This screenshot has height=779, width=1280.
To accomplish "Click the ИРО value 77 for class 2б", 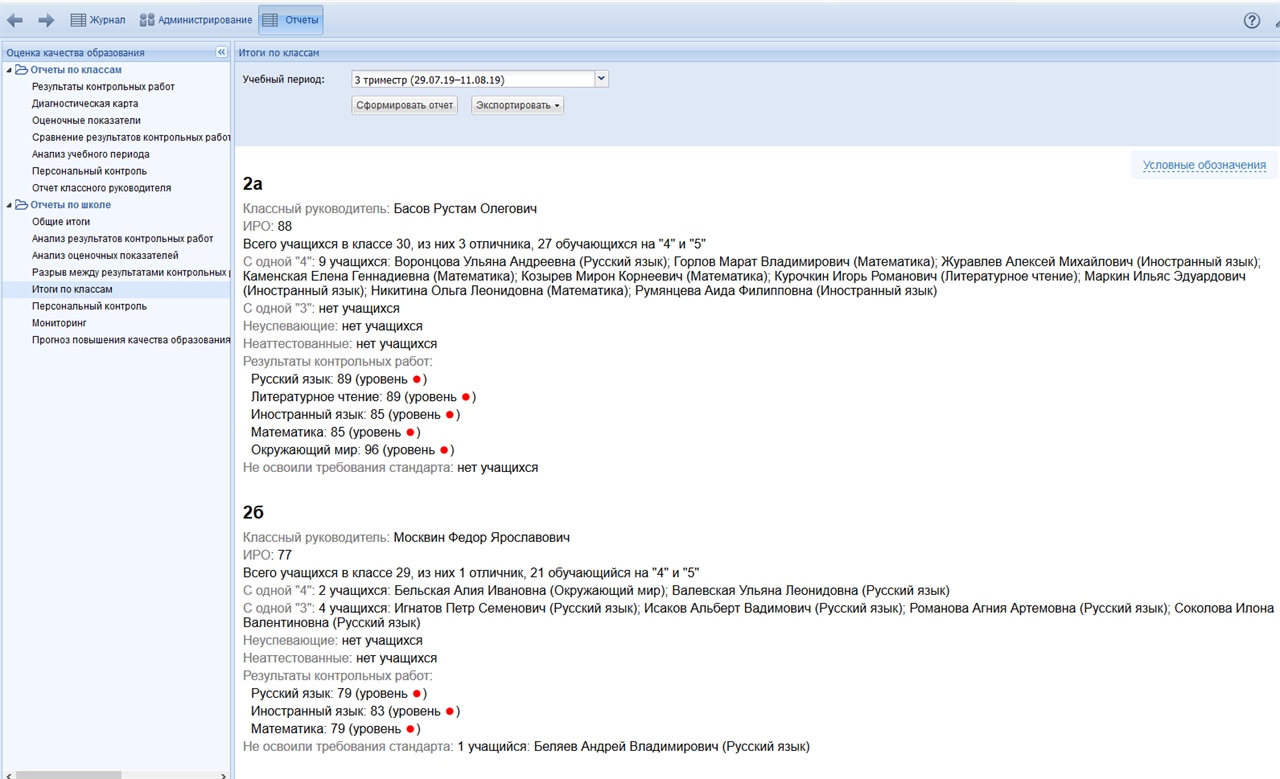I will [285, 555].
